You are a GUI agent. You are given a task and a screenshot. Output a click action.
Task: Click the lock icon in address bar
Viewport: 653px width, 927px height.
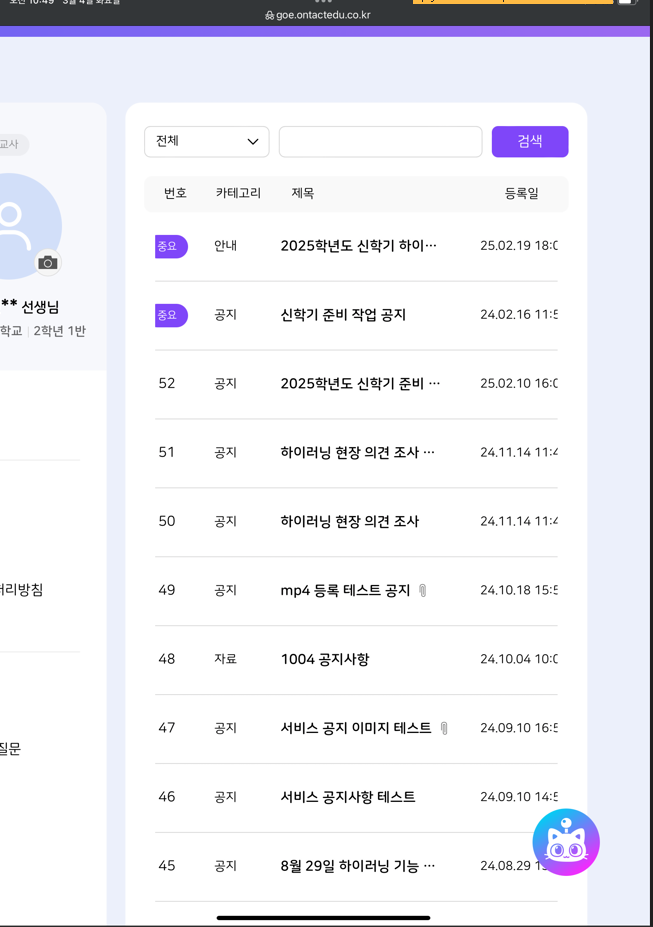269,16
